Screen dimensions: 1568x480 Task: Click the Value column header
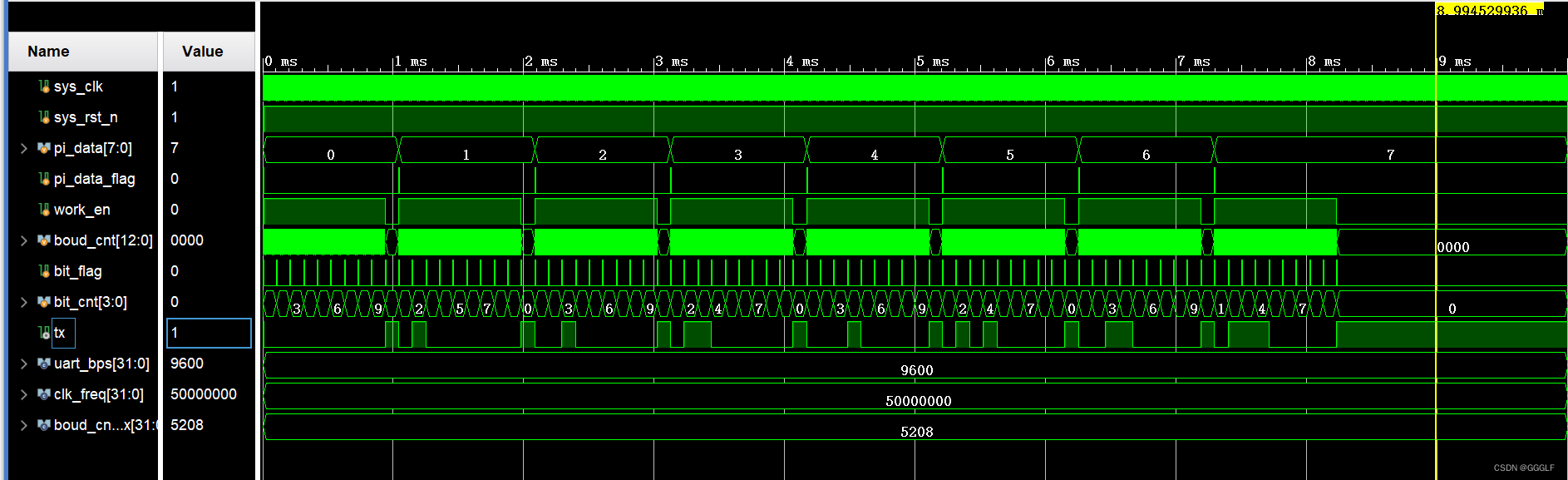tap(202, 52)
